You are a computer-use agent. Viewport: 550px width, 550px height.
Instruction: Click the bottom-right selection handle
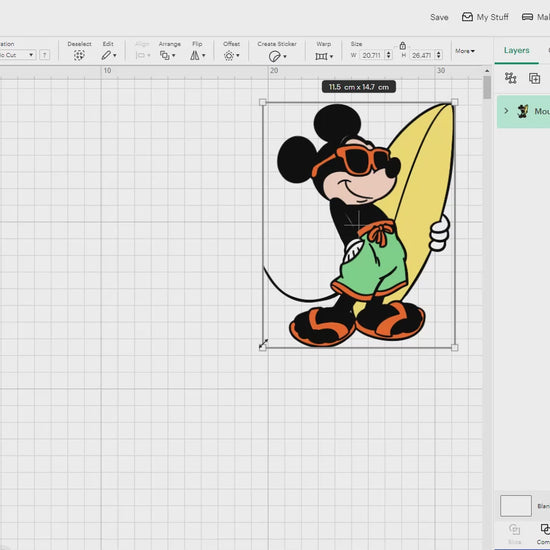pyautogui.click(x=455, y=348)
